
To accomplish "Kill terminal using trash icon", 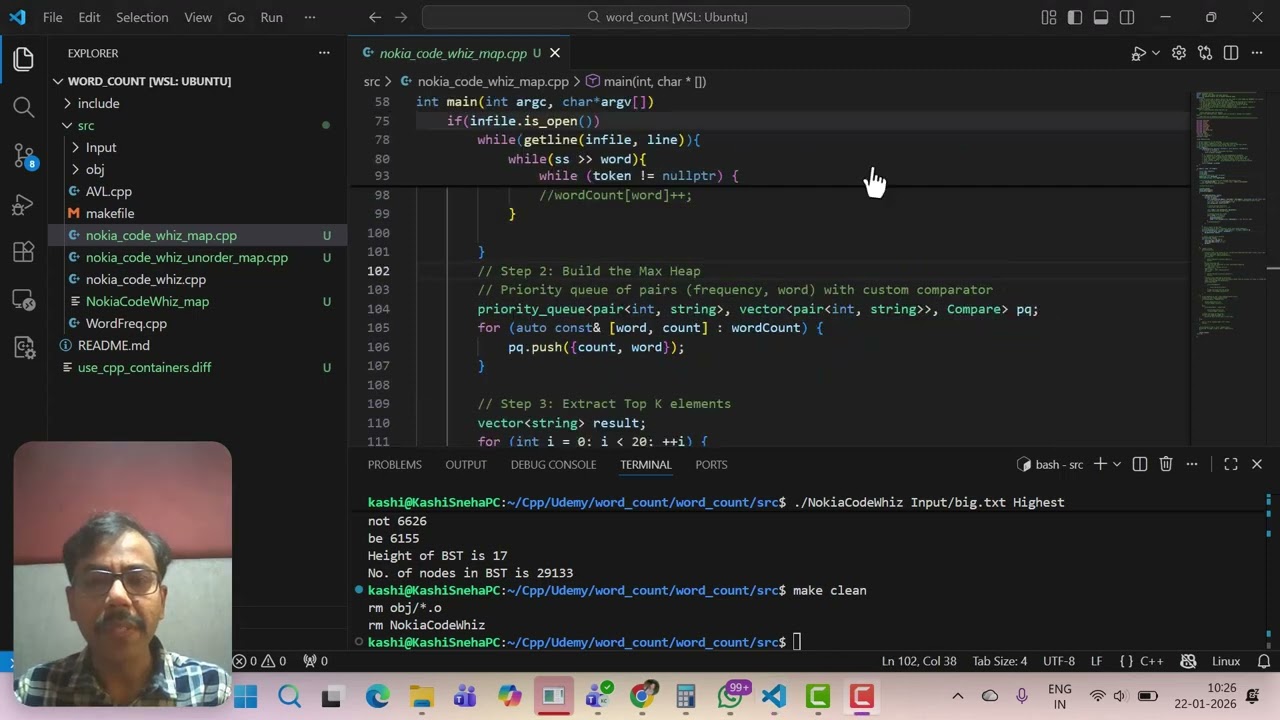I will 1166,464.
